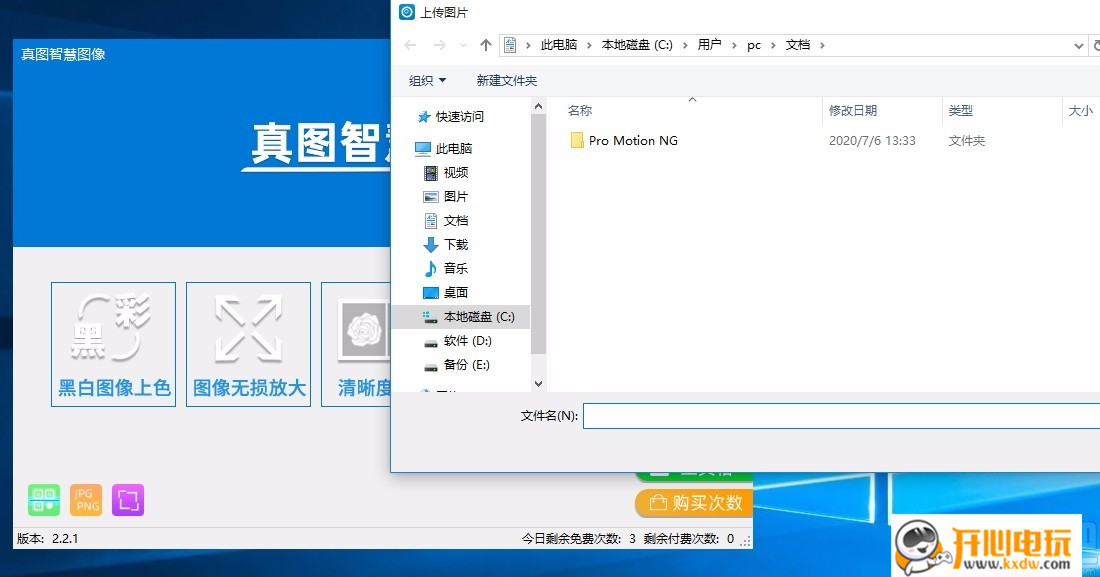Click the 新建文件夹 new folder button
The image size is (1100, 577).
507,80
